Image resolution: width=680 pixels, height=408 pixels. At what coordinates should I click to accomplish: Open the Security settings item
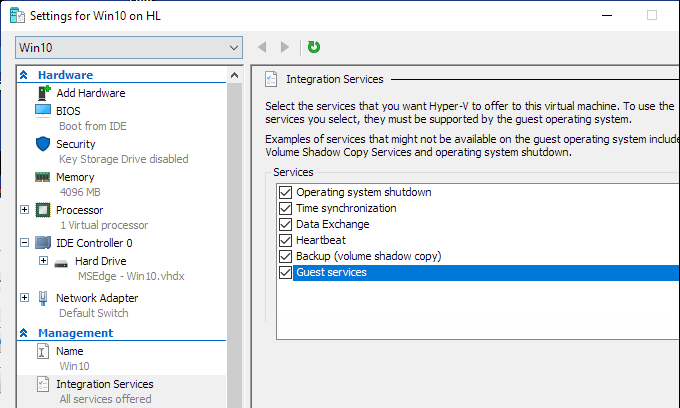click(75, 144)
